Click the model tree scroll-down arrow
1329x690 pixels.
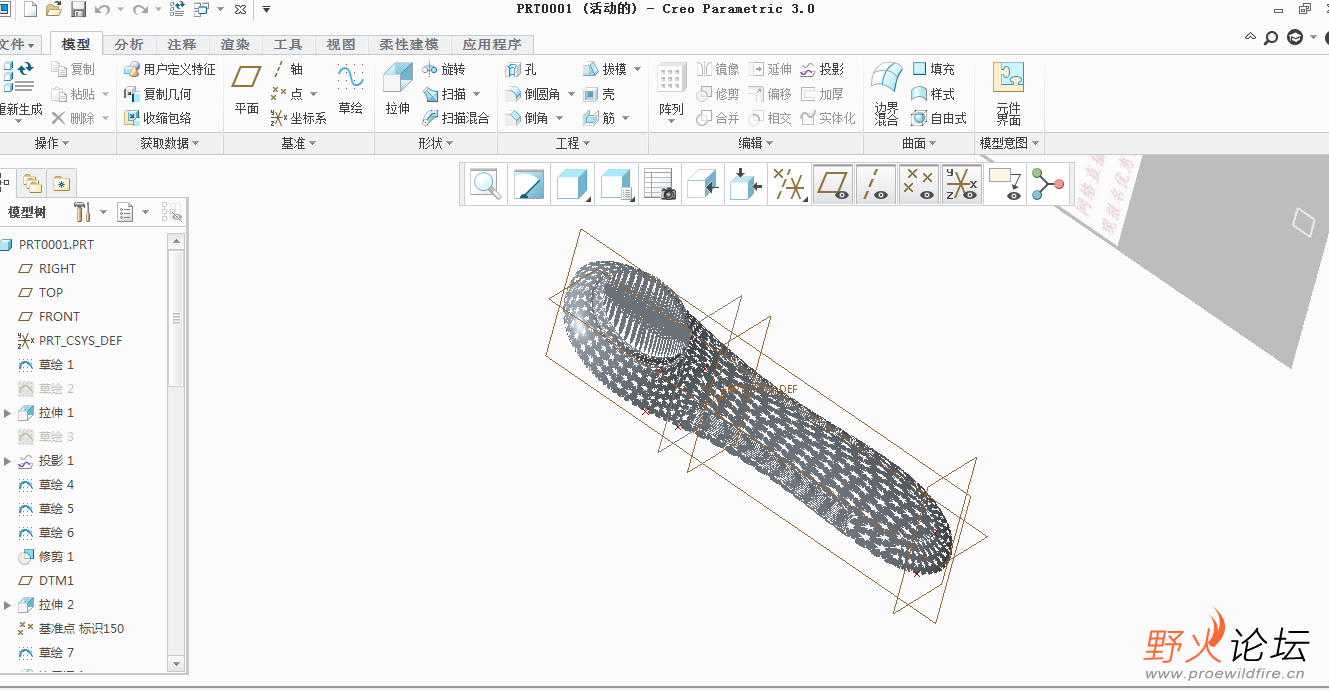(176, 663)
